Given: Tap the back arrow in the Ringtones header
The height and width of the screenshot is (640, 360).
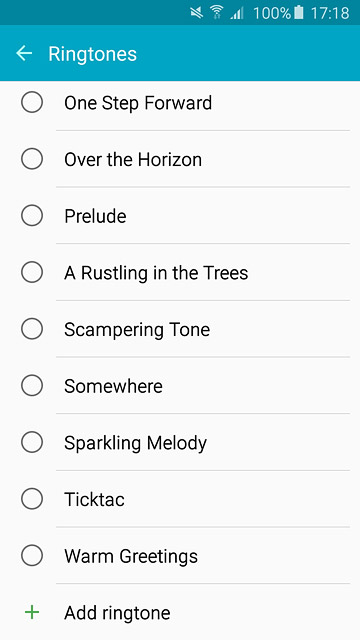Looking at the screenshot, I should tap(24, 53).
